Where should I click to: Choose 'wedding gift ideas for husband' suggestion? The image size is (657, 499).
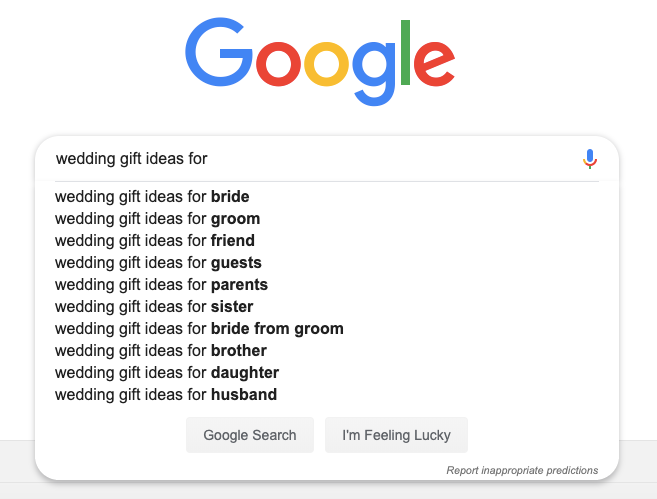(327, 395)
